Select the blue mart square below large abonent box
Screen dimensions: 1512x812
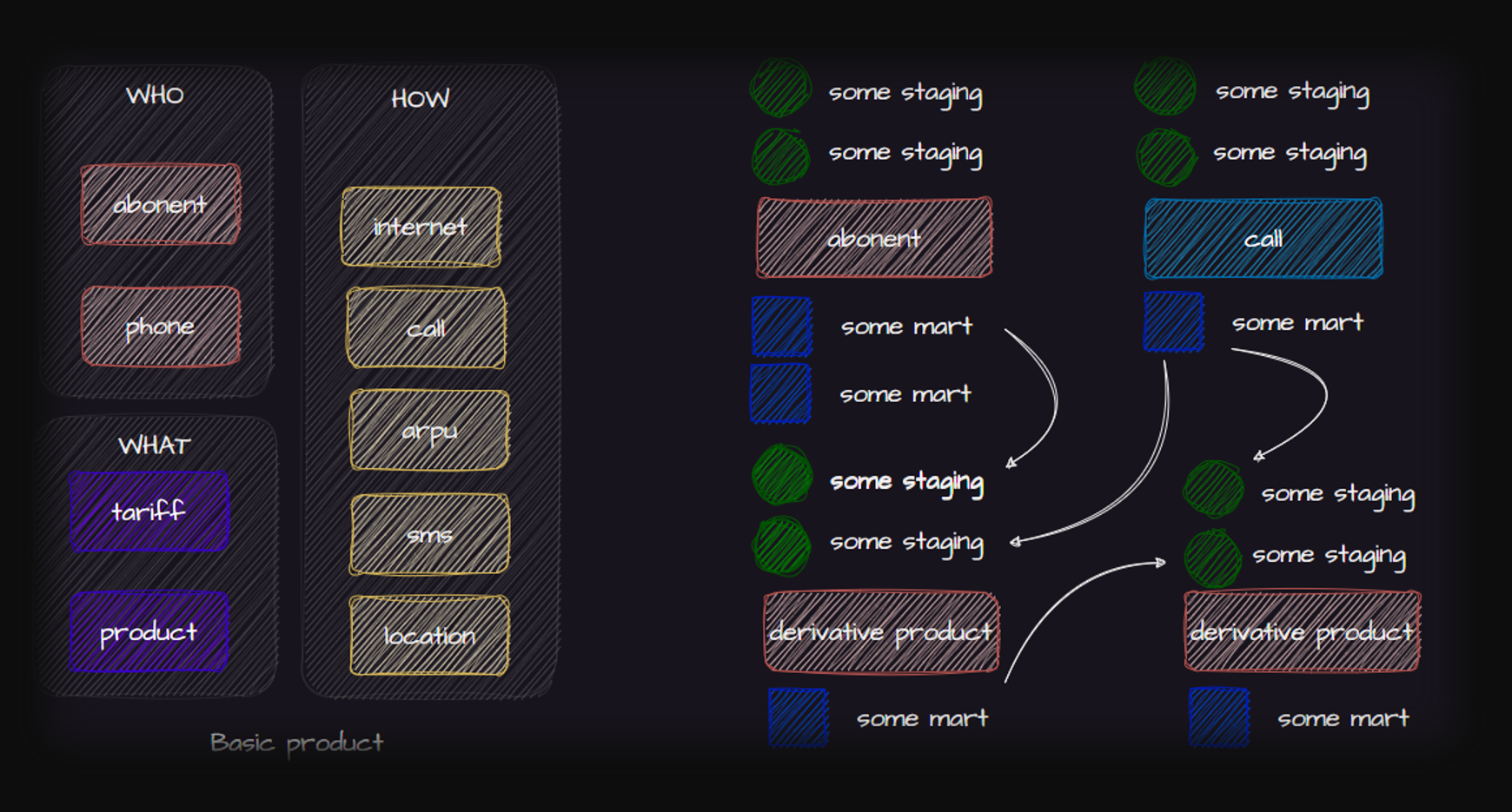tap(781, 327)
